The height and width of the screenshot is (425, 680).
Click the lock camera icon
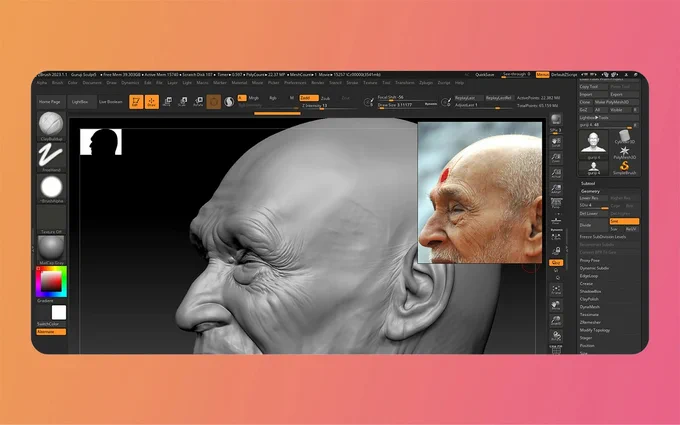[556, 251]
